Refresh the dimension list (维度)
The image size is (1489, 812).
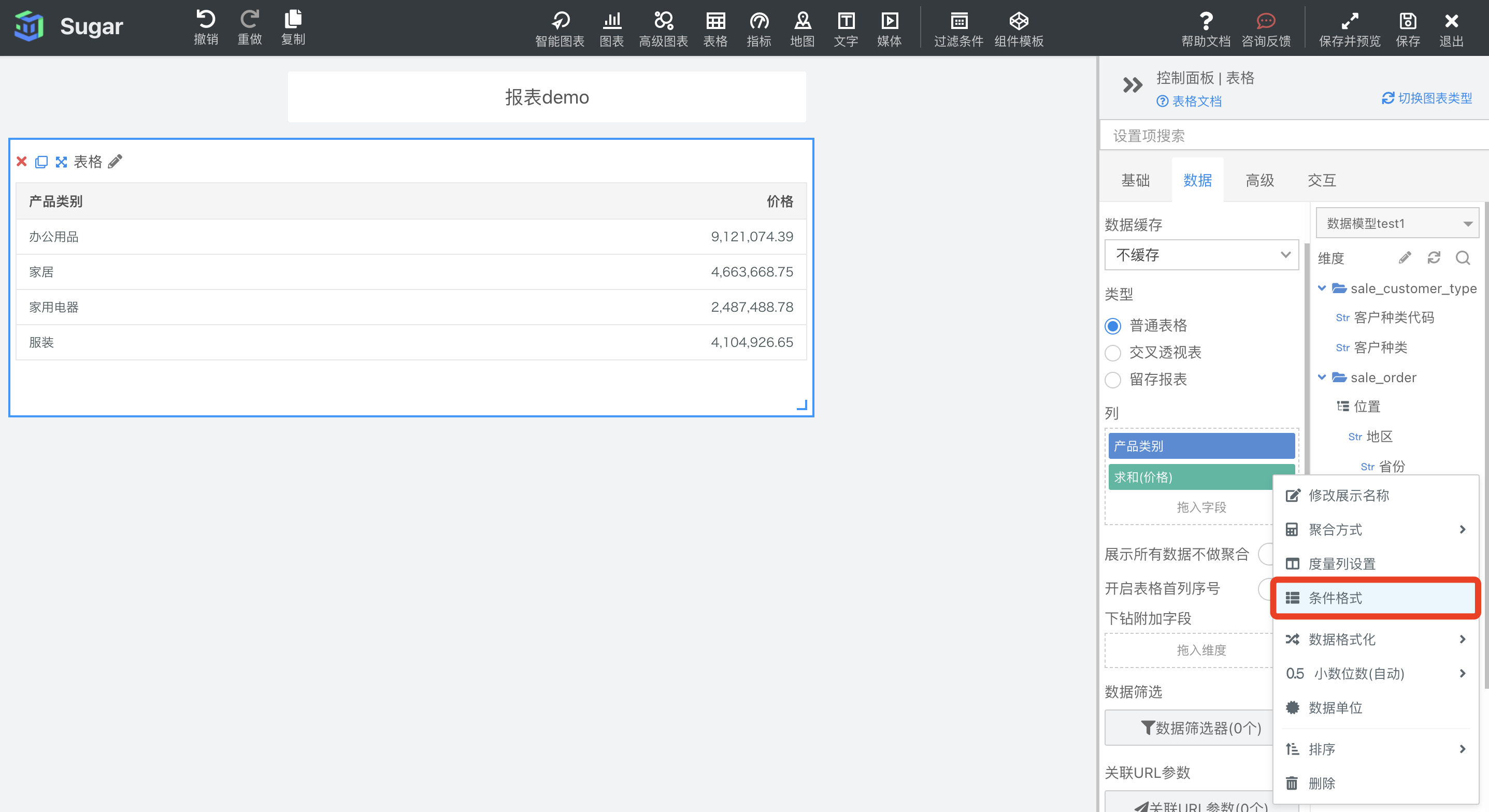click(x=1434, y=257)
